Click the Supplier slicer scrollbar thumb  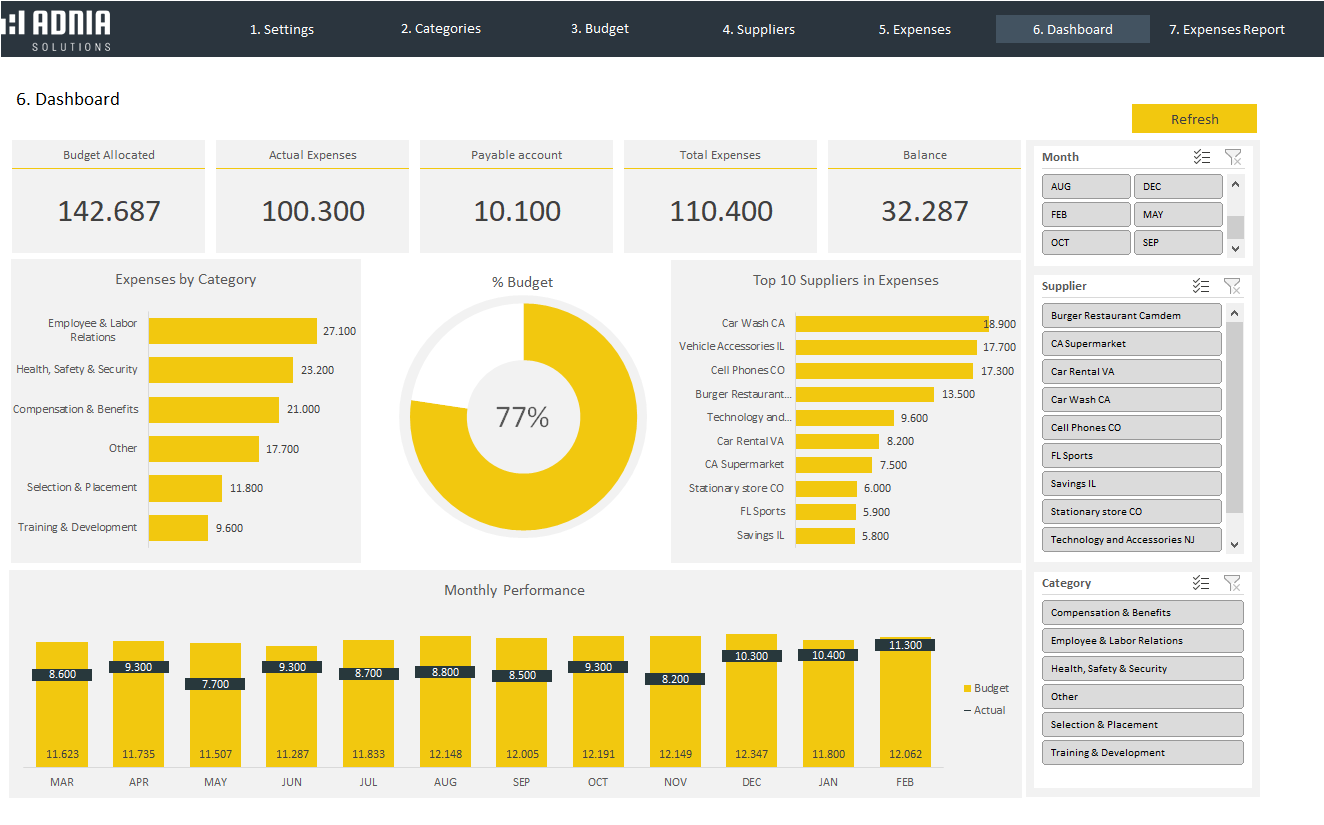[x=1235, y=415]
